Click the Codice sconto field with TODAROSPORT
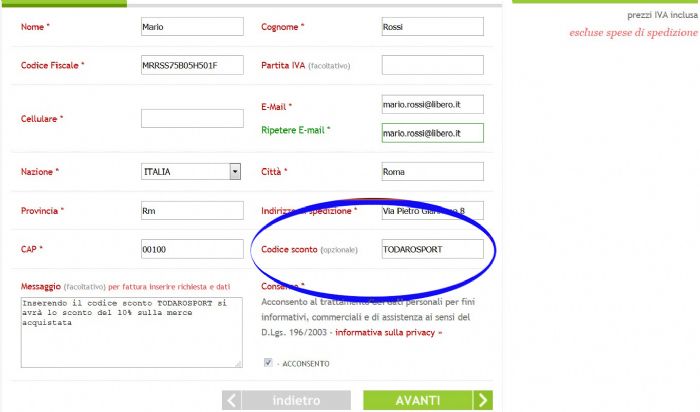The height and width of the screenshot is (412, 700). pos(432,249)
